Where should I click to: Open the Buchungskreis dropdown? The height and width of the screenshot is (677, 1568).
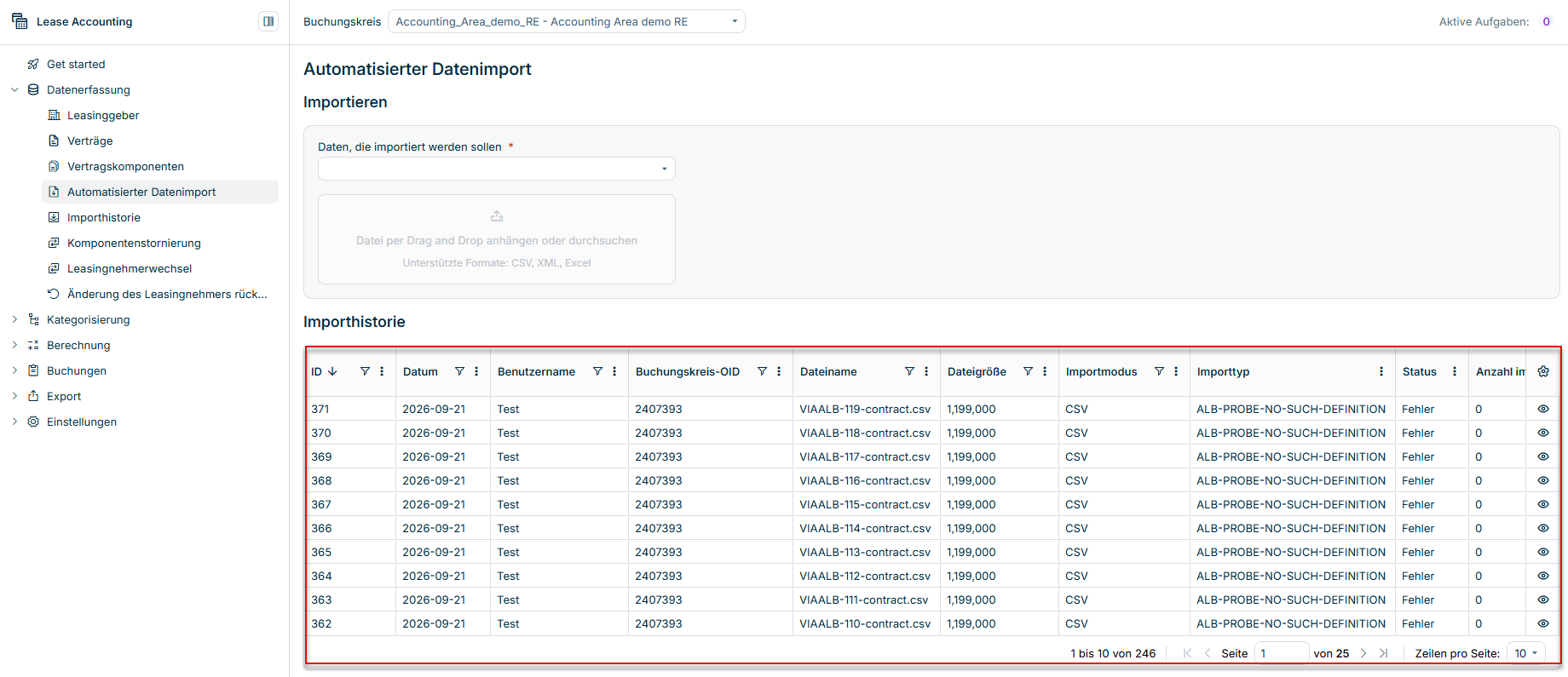567,21
